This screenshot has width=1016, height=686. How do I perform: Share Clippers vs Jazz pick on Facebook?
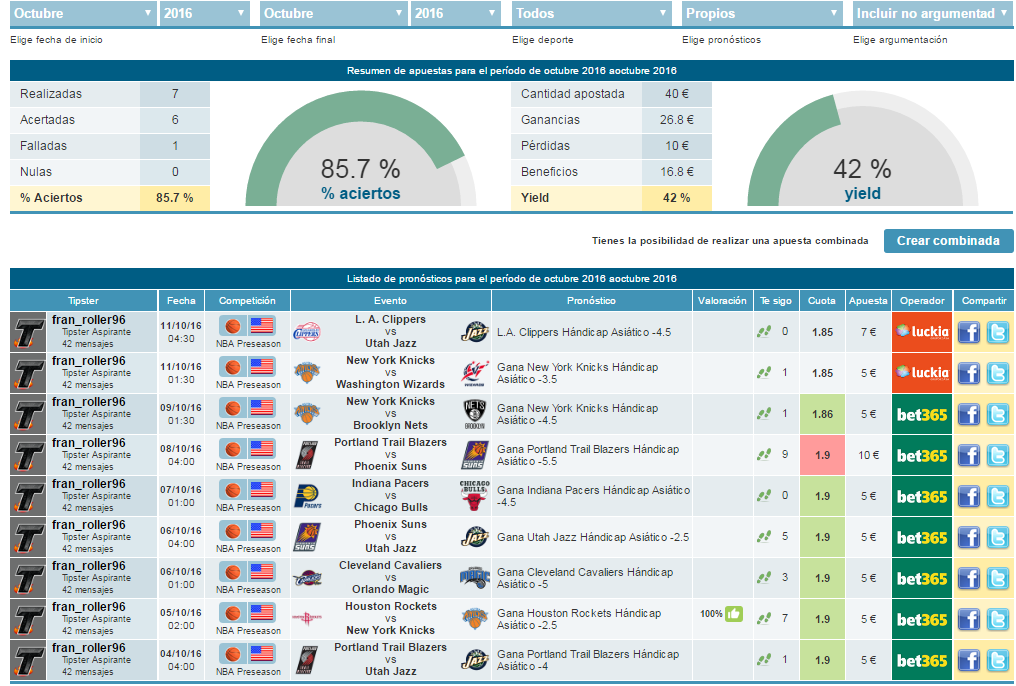coord(969,332)
